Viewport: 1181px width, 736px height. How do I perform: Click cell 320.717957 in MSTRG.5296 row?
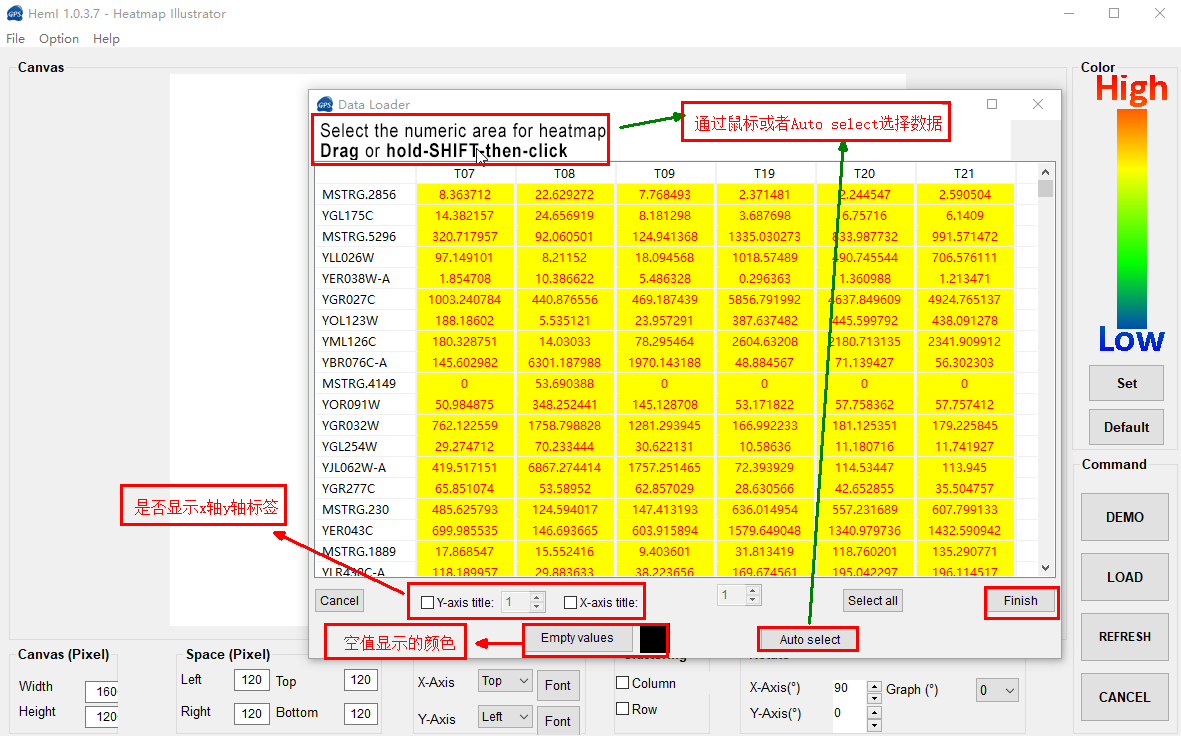465,237
